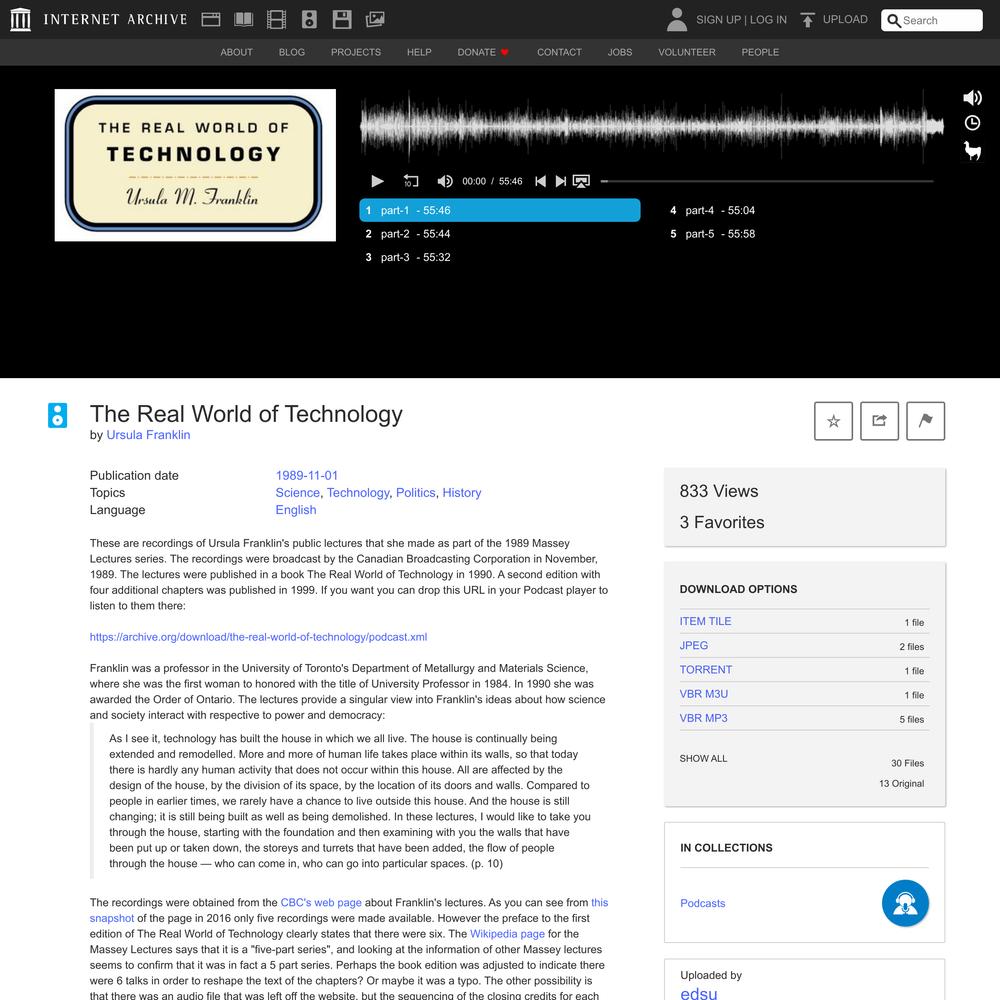
Task: Download JPEG files option
Action: coord(694,645)
